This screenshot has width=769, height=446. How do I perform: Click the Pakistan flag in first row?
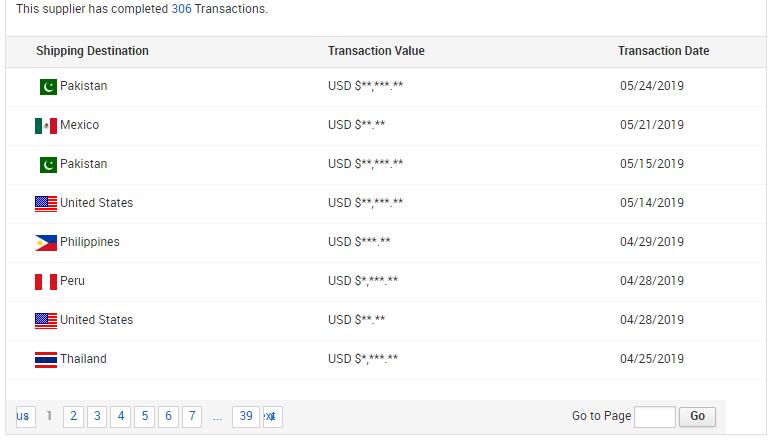click(x=48, y=87)
